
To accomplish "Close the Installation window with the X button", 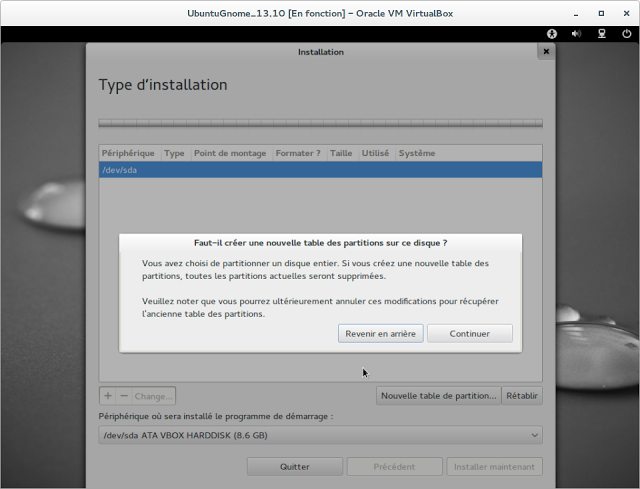I will [x=546, y=51].
